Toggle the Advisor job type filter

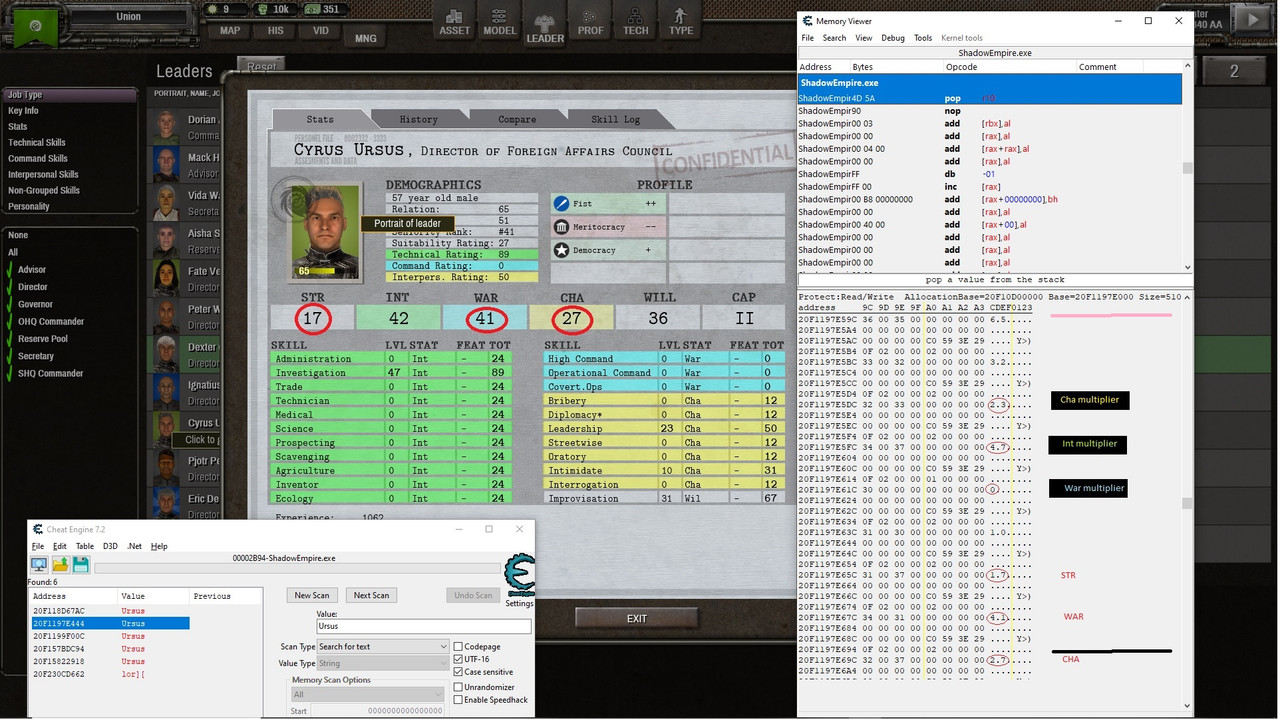(x=31, y=270)
